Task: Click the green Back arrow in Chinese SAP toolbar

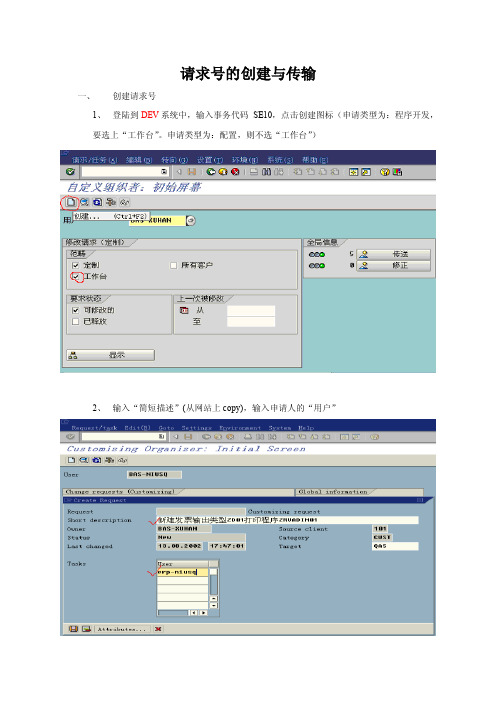Action: click(x=211, y=172)
